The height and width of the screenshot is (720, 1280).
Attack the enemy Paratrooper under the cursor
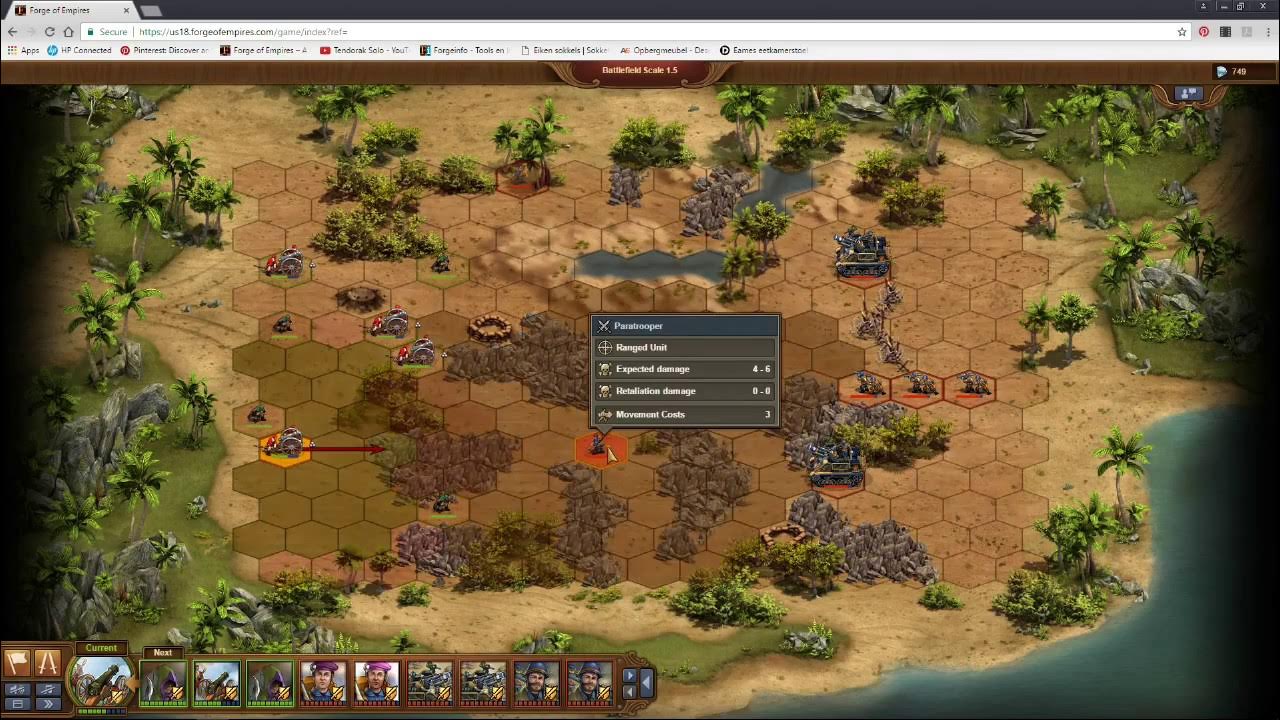pyautogui.click(x=599, y=447)
